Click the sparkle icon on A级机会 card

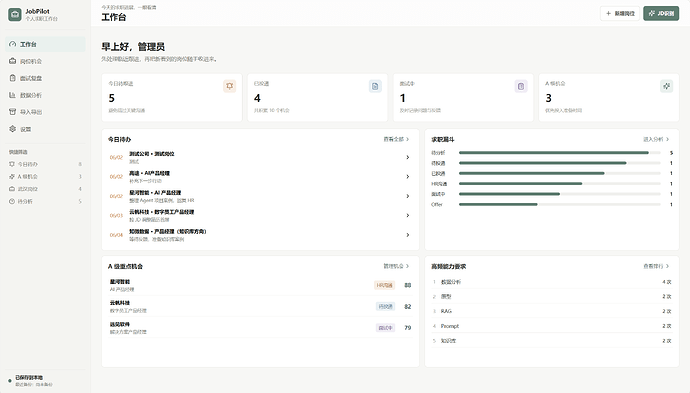666,86
